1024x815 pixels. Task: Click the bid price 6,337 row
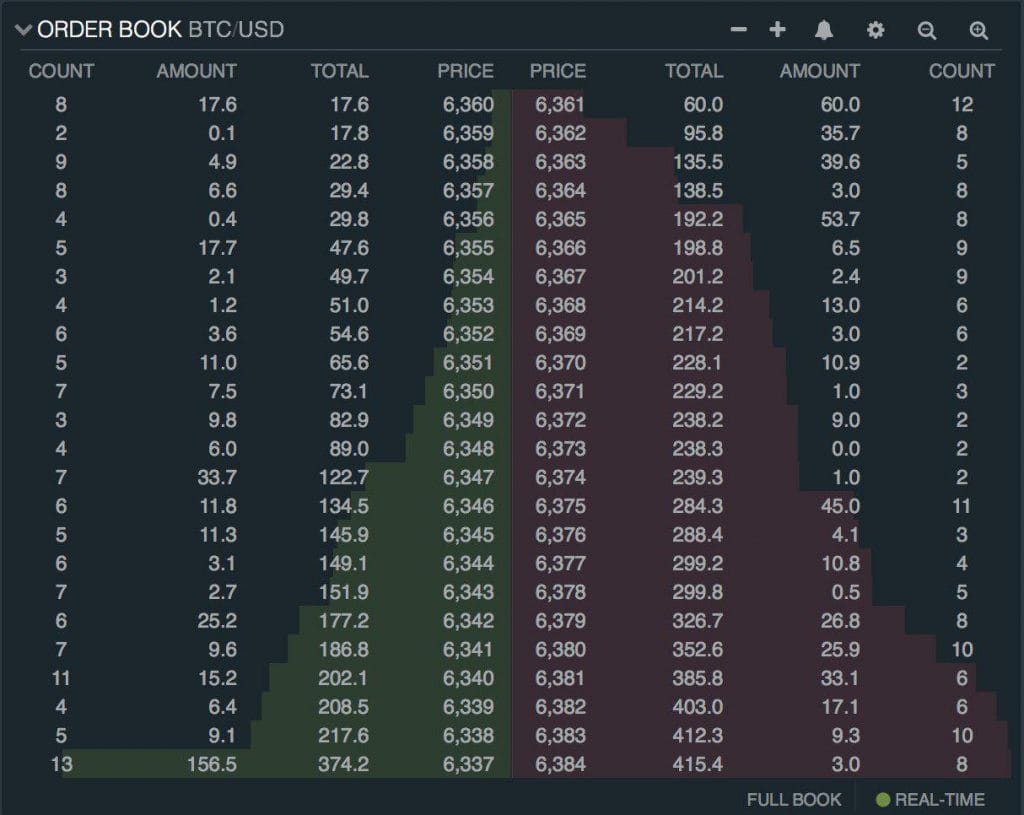[x=468, y=765]
